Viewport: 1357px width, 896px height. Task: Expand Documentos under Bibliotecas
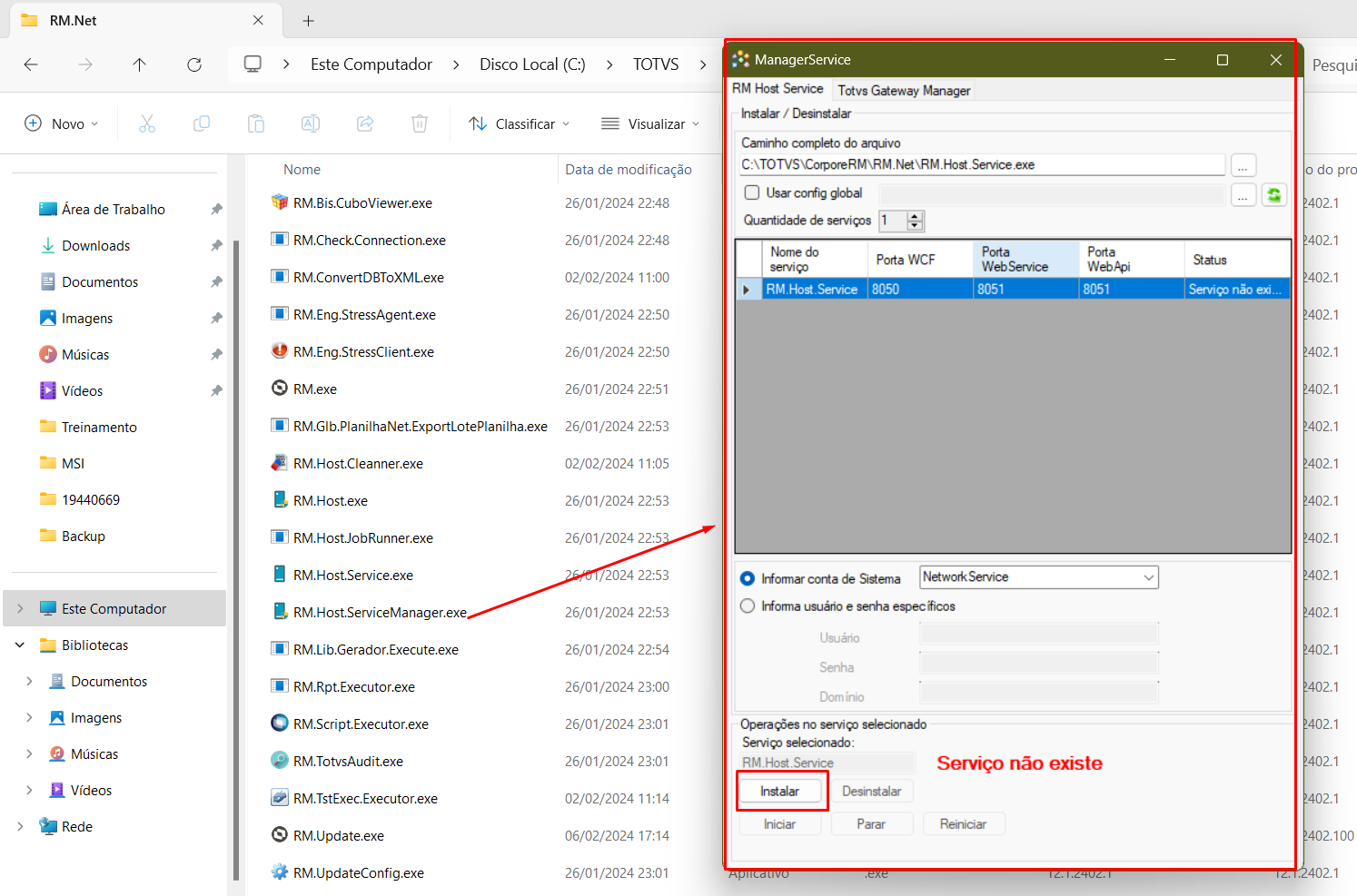coord(29,681)
